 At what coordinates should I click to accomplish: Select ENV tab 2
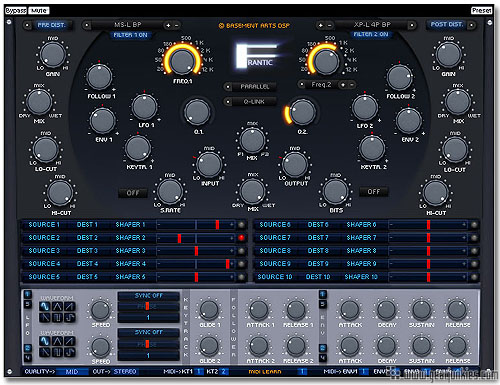(x=322, y=348)
